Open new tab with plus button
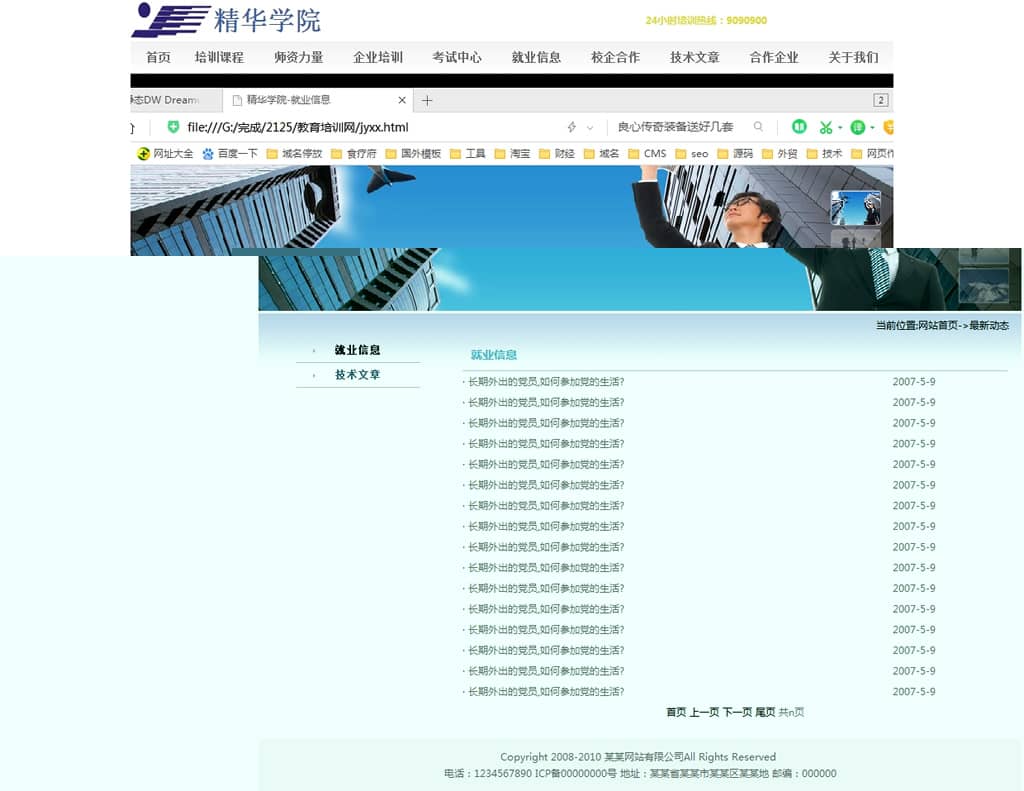This screenshot has height=791, width=1024. (x=427, y=100)
